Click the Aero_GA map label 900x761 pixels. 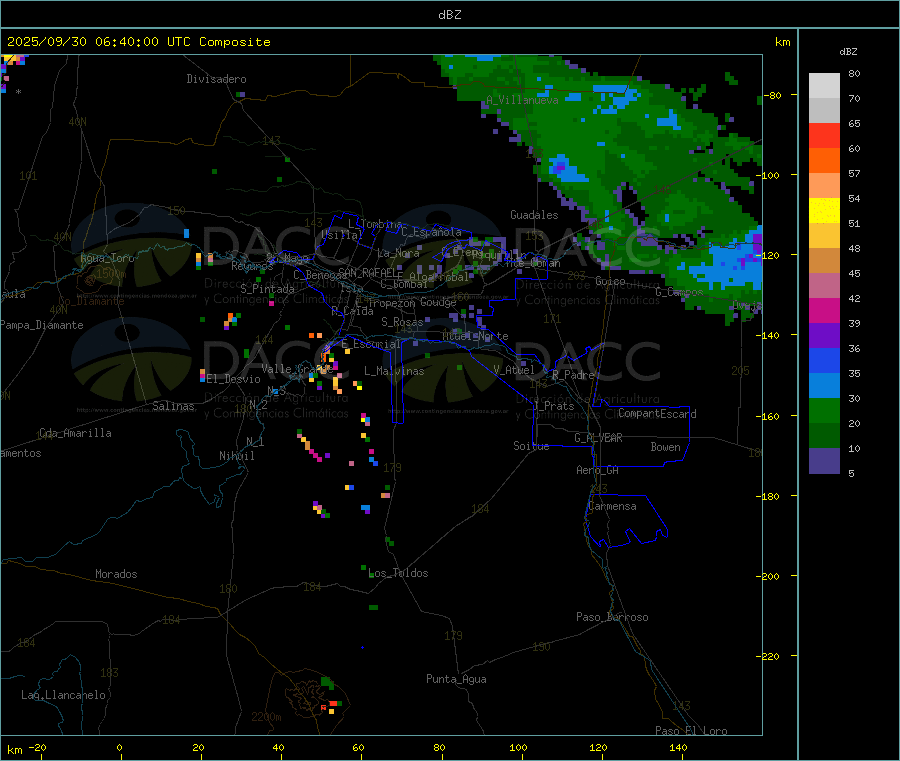597,470
